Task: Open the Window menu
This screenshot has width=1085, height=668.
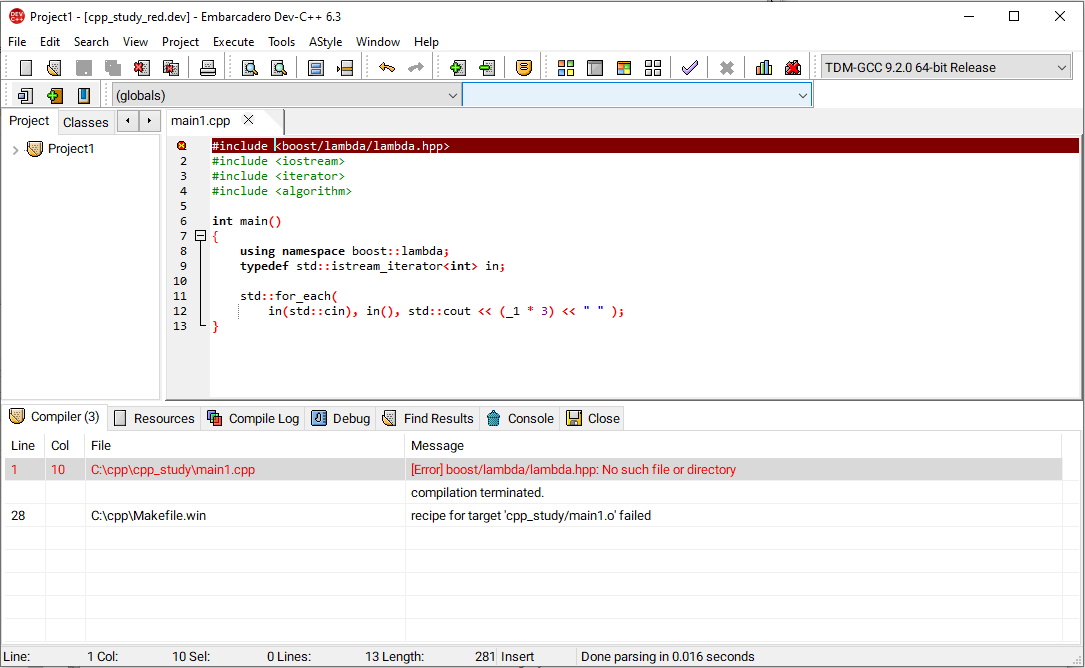Action: tap(378, 42)
